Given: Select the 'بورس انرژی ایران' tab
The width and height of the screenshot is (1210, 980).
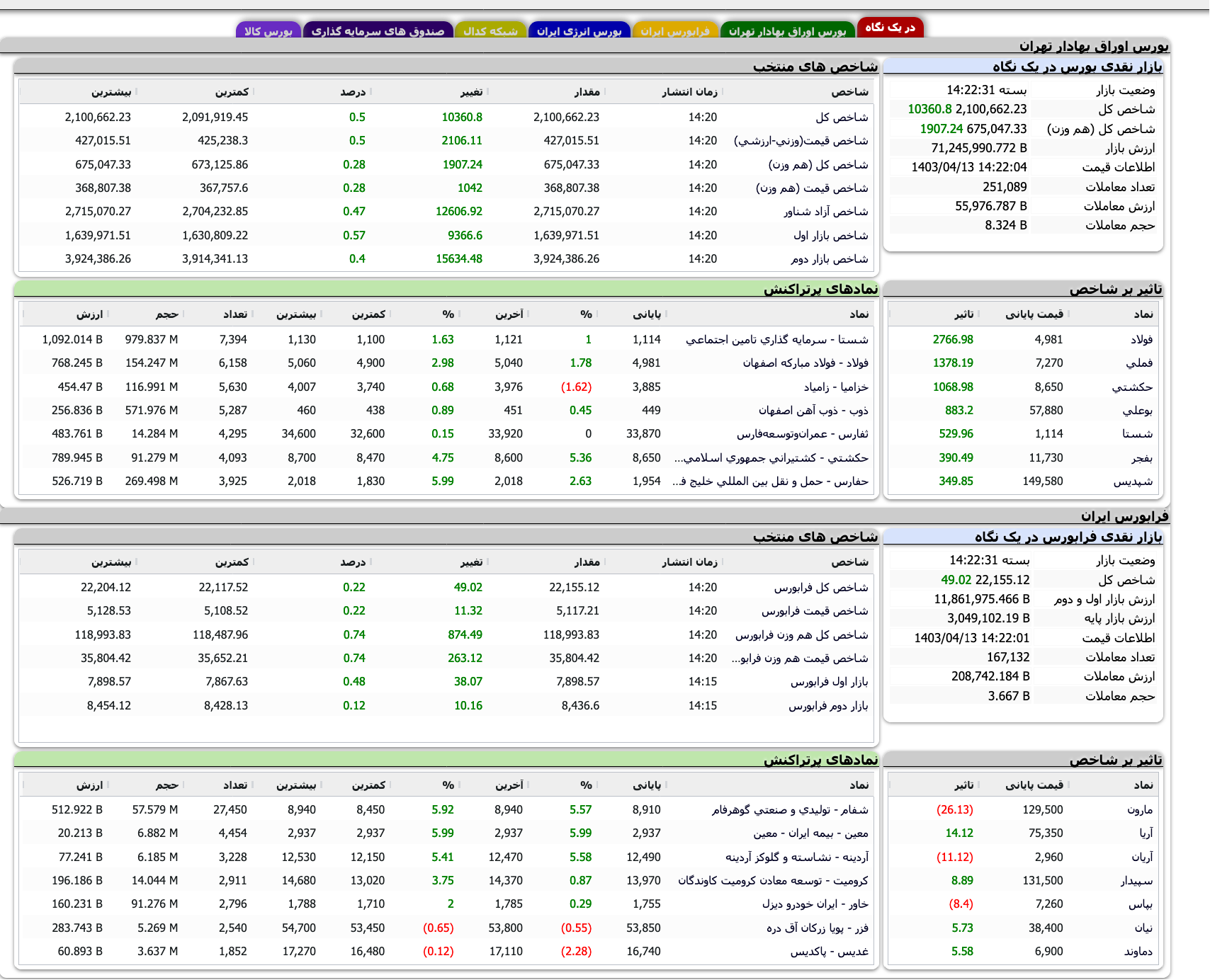Looking at the screenshot, I should click(579, 31).
